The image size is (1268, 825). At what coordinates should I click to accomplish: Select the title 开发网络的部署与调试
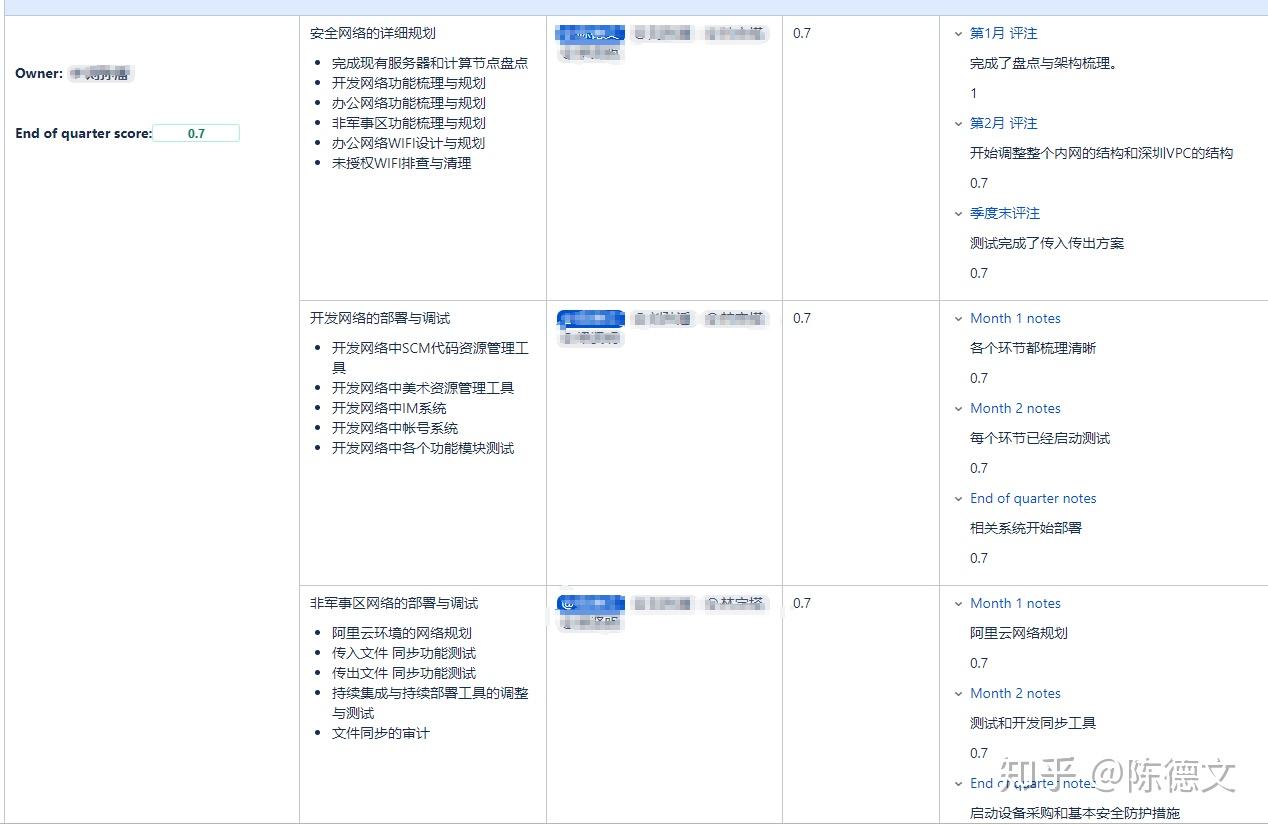pyautogui.click(x=376, y=317)
